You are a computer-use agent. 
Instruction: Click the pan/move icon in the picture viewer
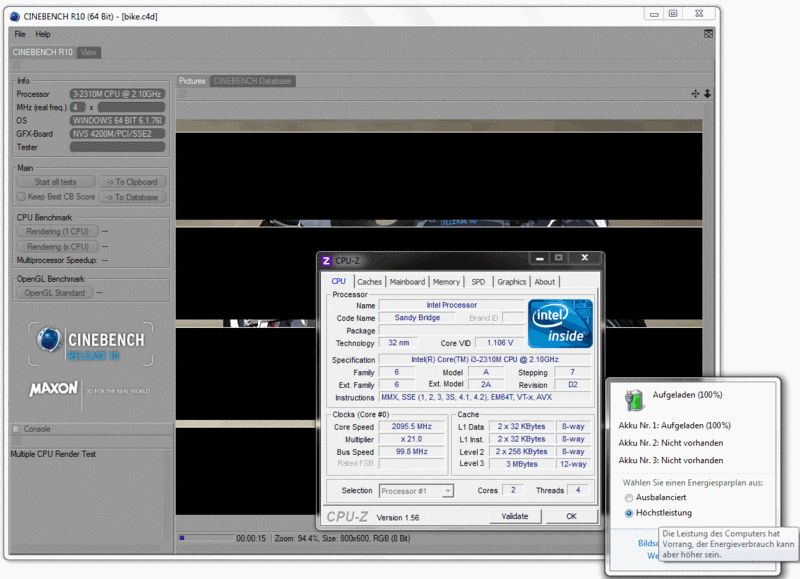coord(695,93)
